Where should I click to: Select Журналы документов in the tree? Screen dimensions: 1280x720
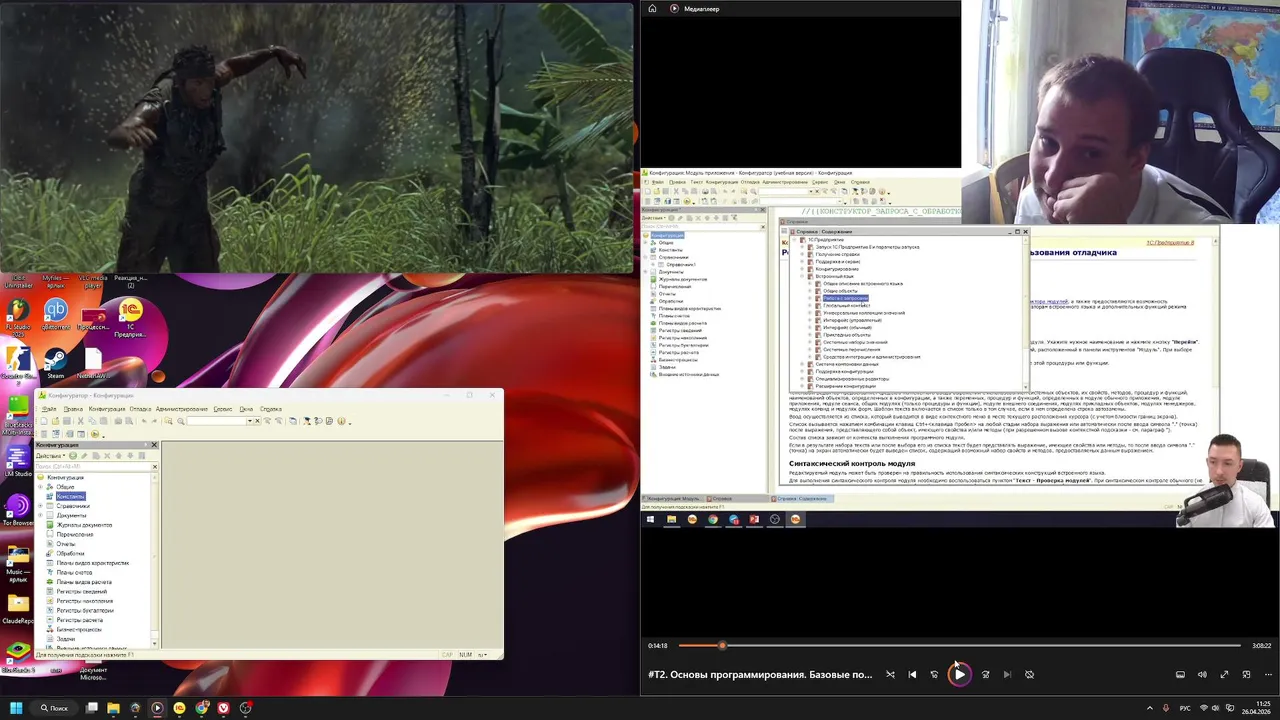click(x=84, y=525)
